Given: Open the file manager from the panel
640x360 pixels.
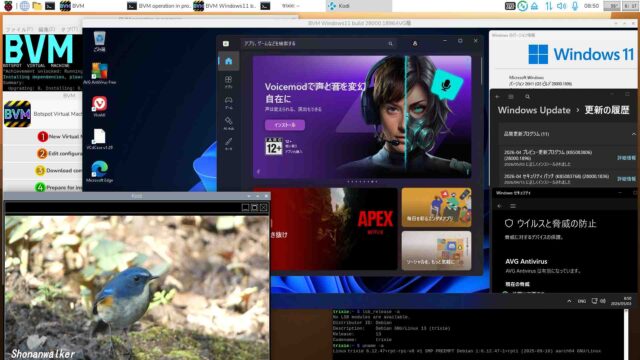Looking at the screenshot, I should [x=37, y=6].
